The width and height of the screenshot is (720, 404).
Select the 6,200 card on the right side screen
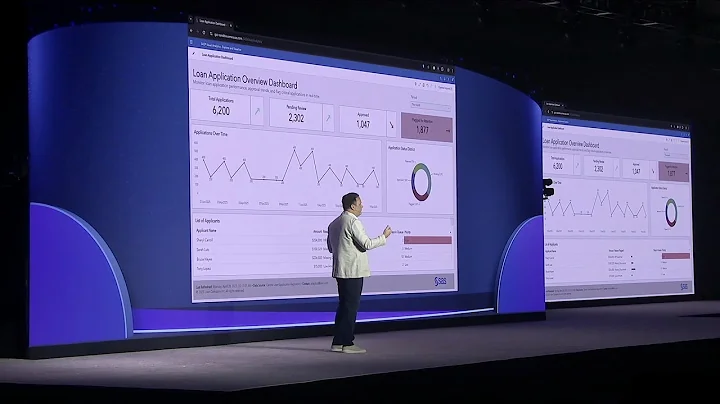coord(558,165)
